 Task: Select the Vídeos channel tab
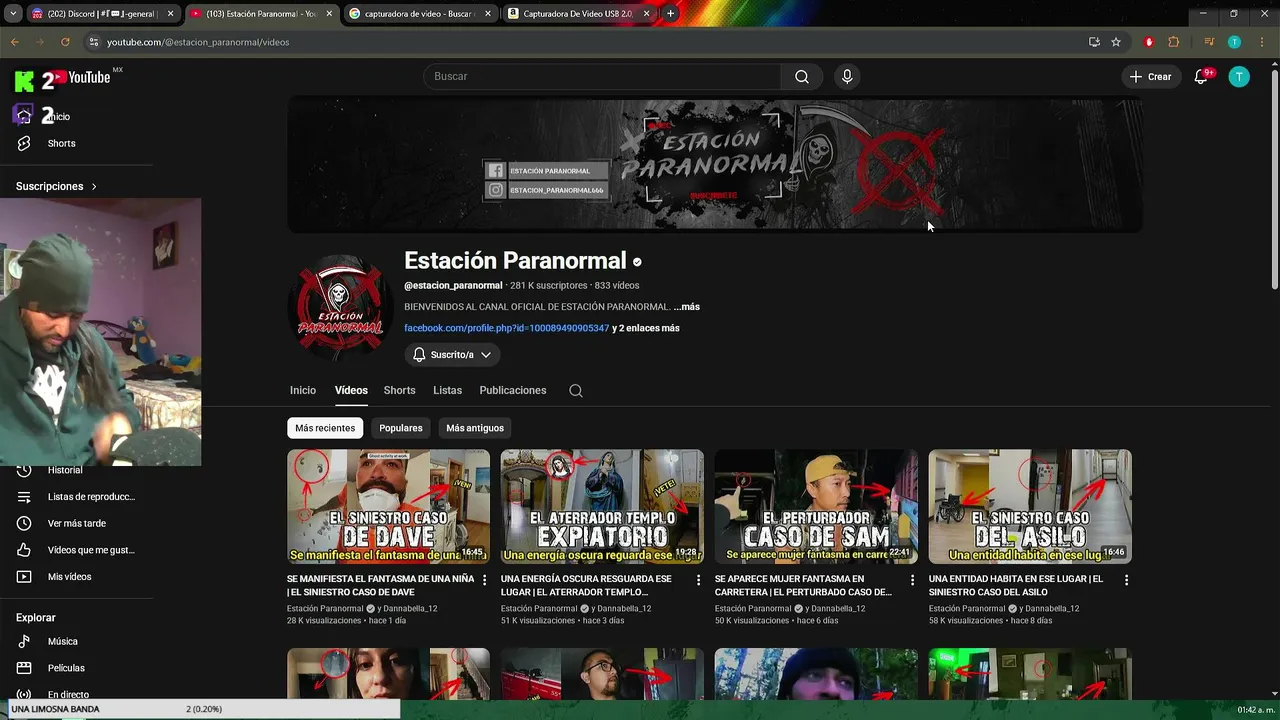point(351,390)
